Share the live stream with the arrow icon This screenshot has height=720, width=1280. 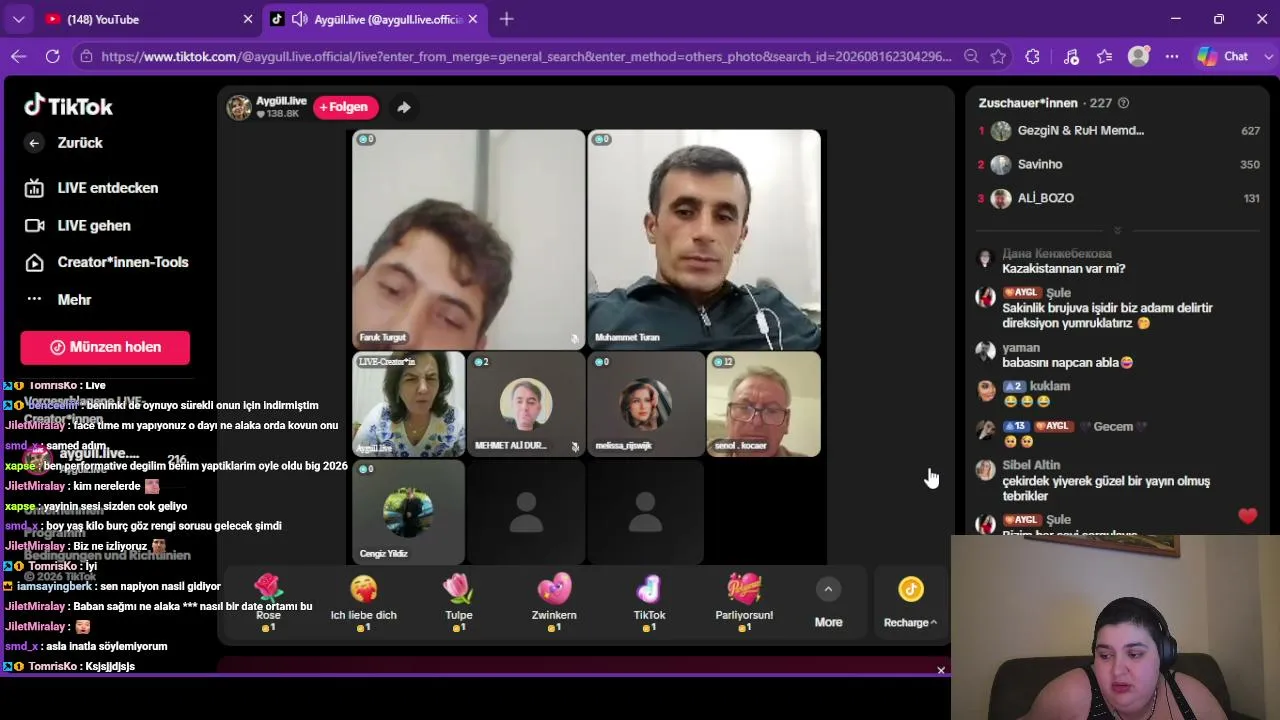coord(404,107)
